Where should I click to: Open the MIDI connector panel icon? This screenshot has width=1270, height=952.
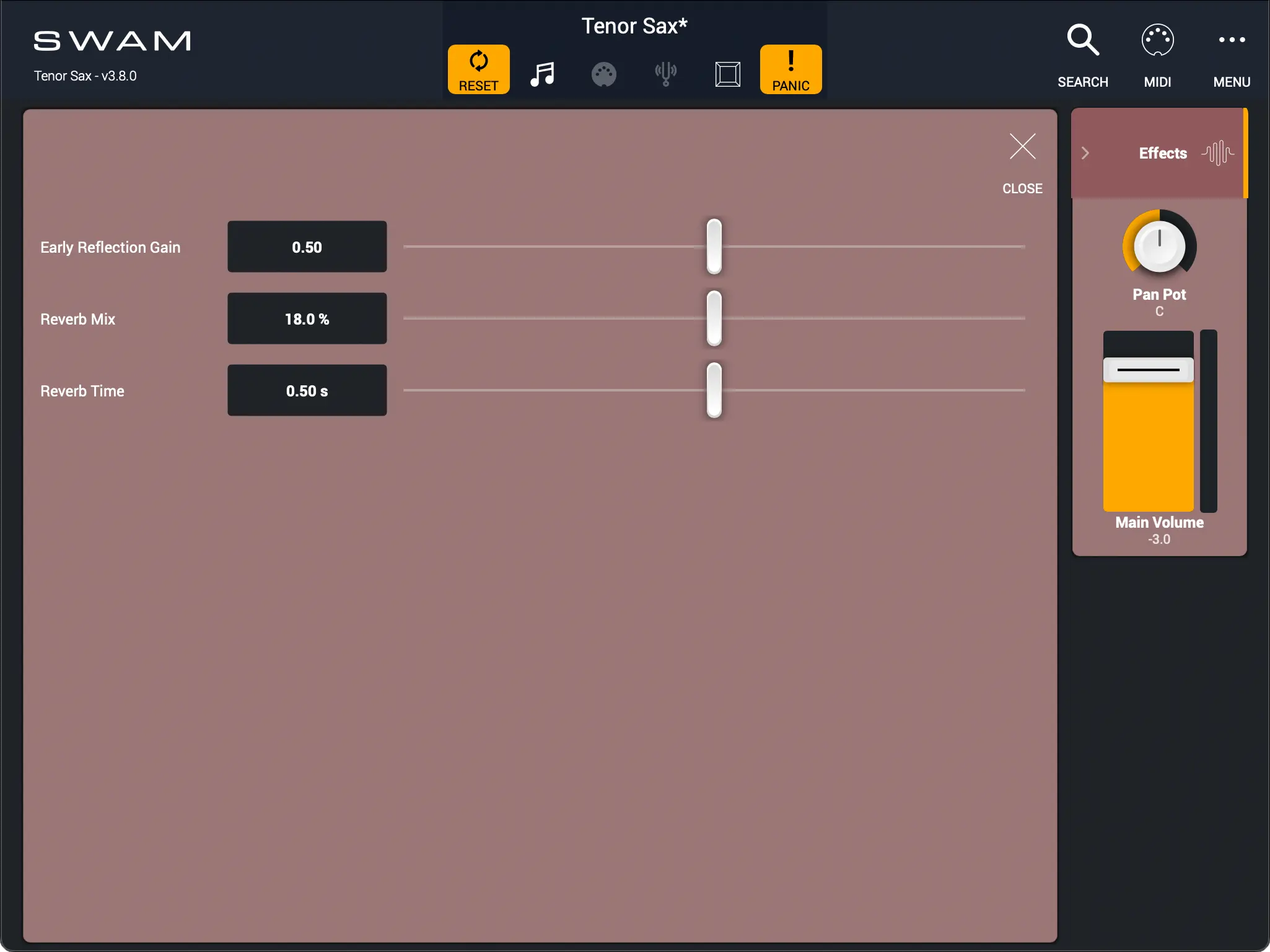tap(603, 74)
